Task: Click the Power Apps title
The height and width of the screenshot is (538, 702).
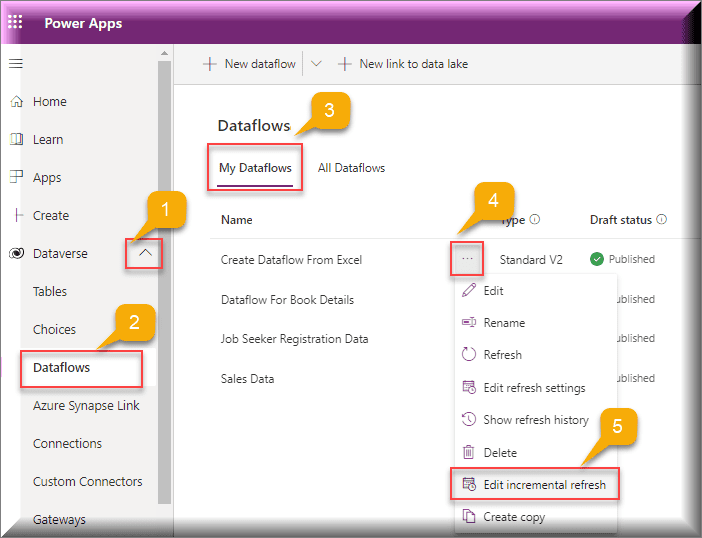Action: (83, 23)
